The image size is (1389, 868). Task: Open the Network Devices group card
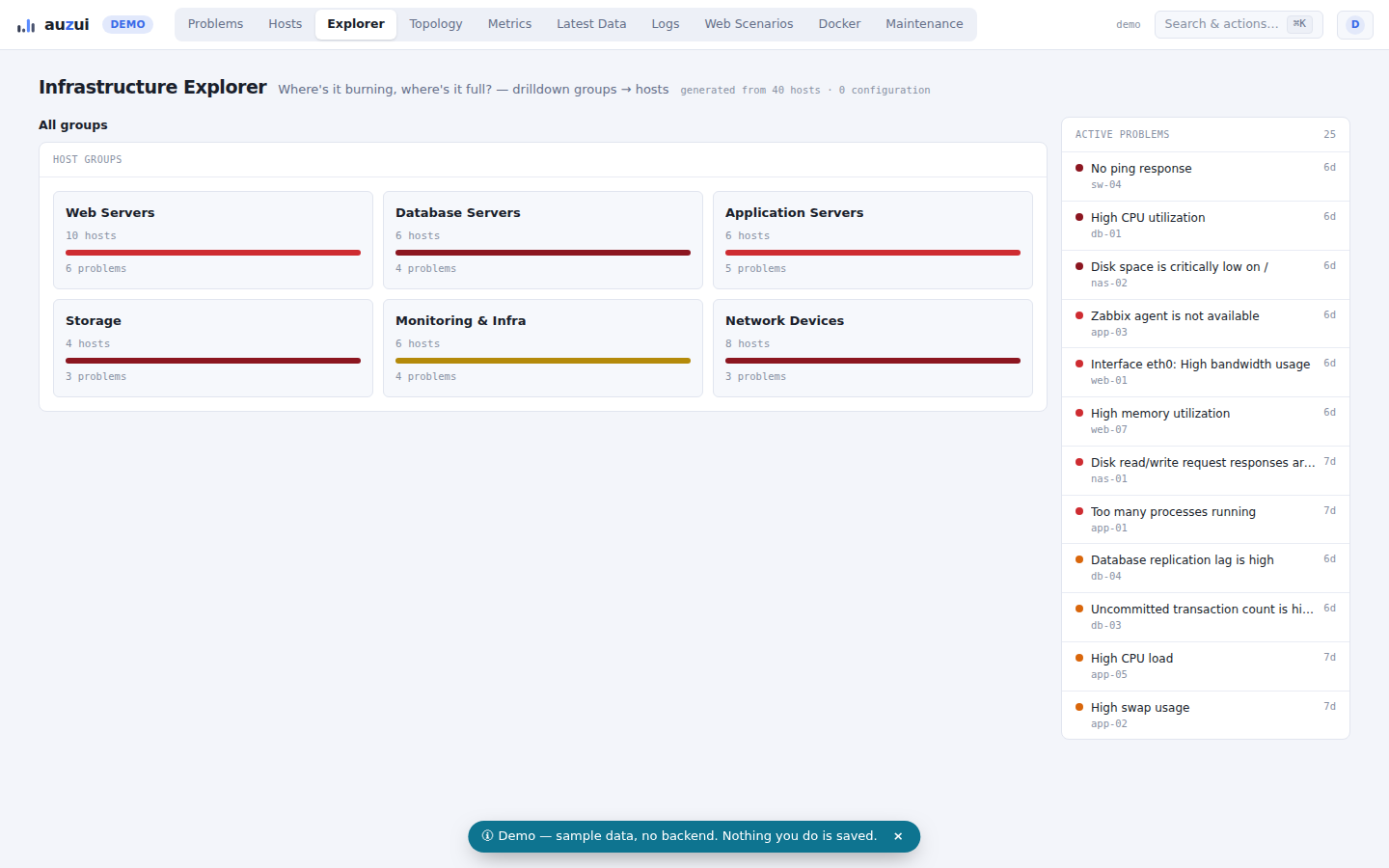(x=873, y=348)
